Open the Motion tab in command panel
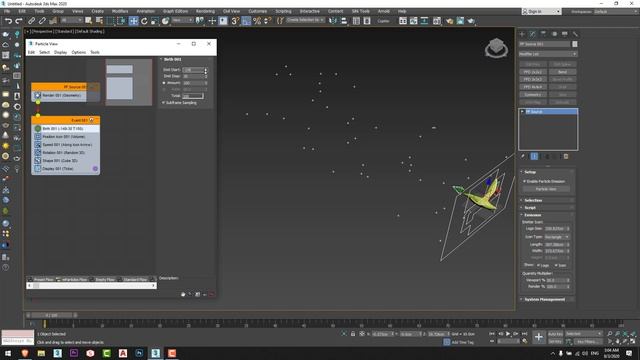640x360 pixels. pyautogui.click(x=554, y=34)
